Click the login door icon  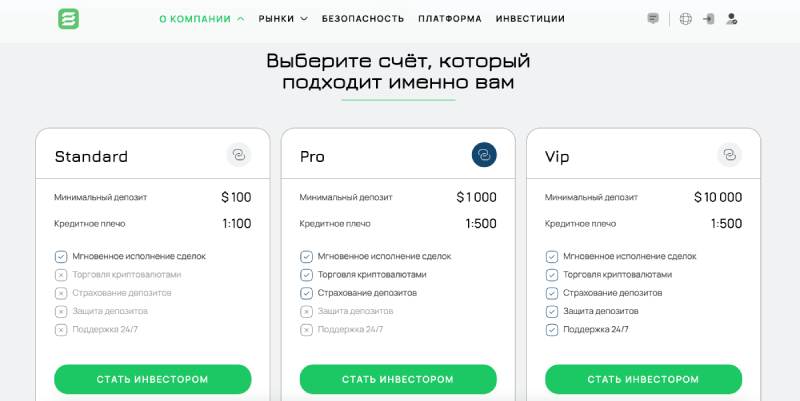(x=709, y=18)
